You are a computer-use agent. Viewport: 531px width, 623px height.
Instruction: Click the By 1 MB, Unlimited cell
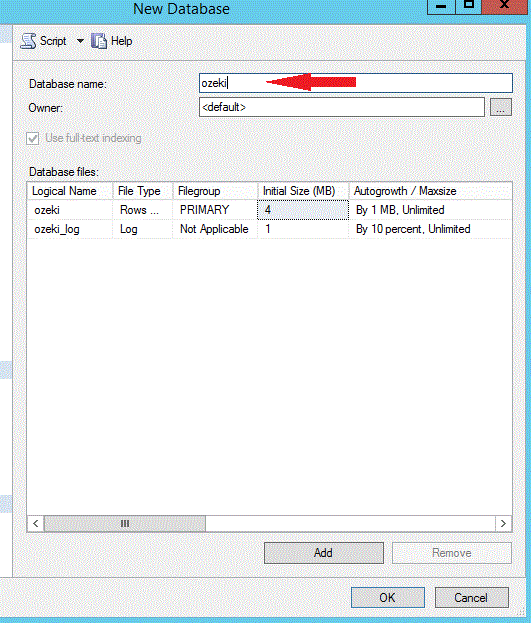coord(430,210)
